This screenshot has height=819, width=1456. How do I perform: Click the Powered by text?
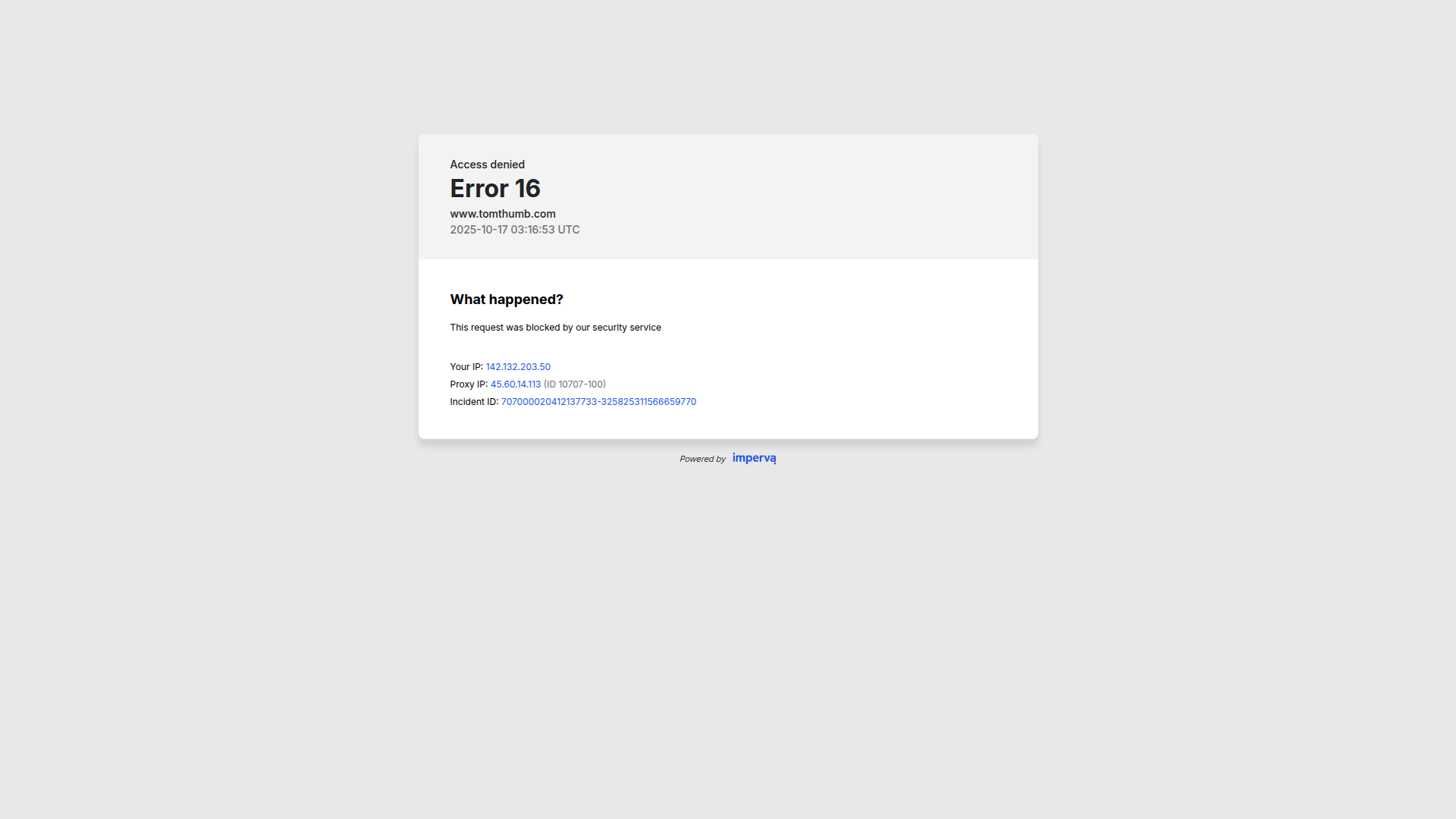(702, 459)
